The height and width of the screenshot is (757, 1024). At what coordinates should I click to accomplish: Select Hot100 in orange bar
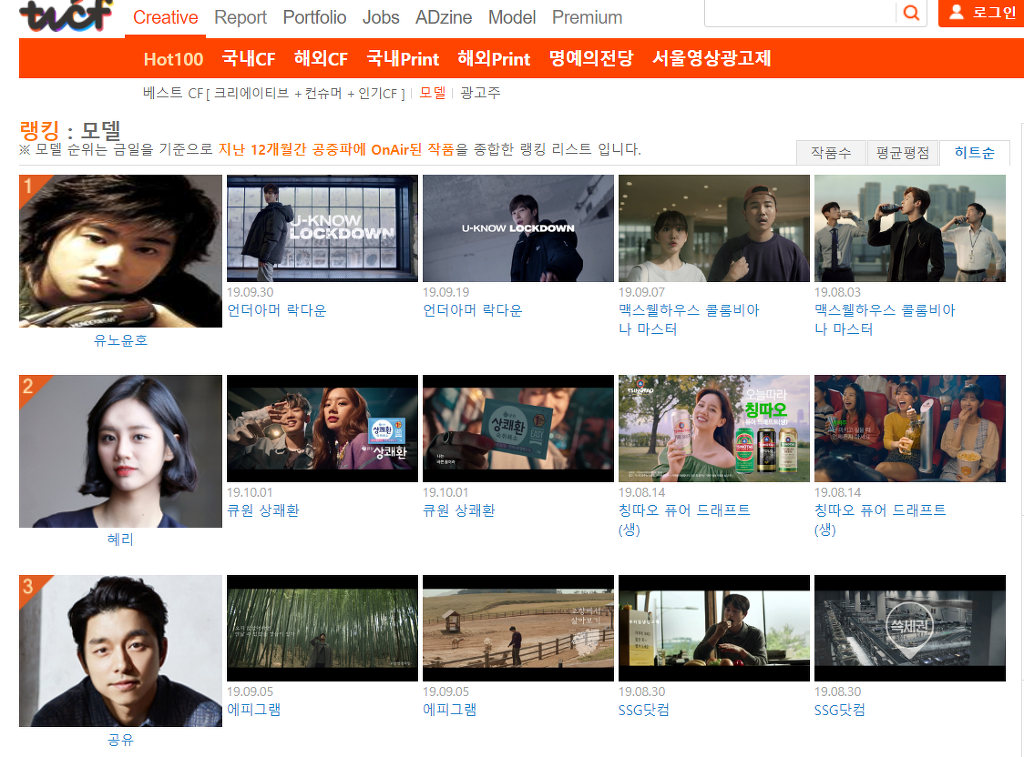[x=173, y=59]
